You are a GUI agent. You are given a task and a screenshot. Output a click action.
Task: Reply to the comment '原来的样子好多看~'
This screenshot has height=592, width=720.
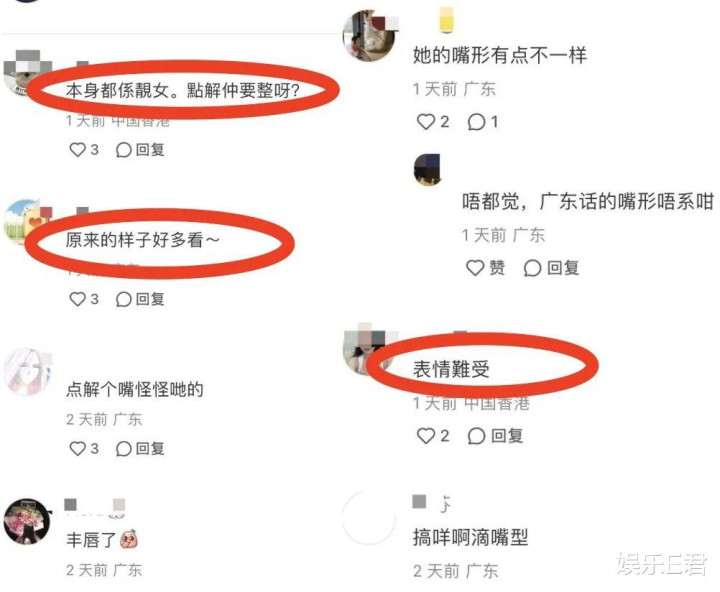[x=140, y=299]
